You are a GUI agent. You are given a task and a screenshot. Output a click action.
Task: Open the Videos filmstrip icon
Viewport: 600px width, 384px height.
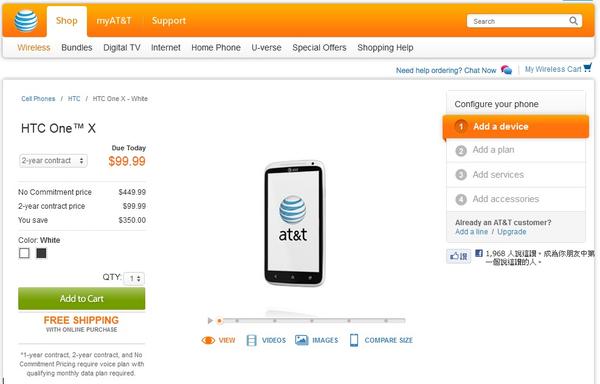point(251,340)
